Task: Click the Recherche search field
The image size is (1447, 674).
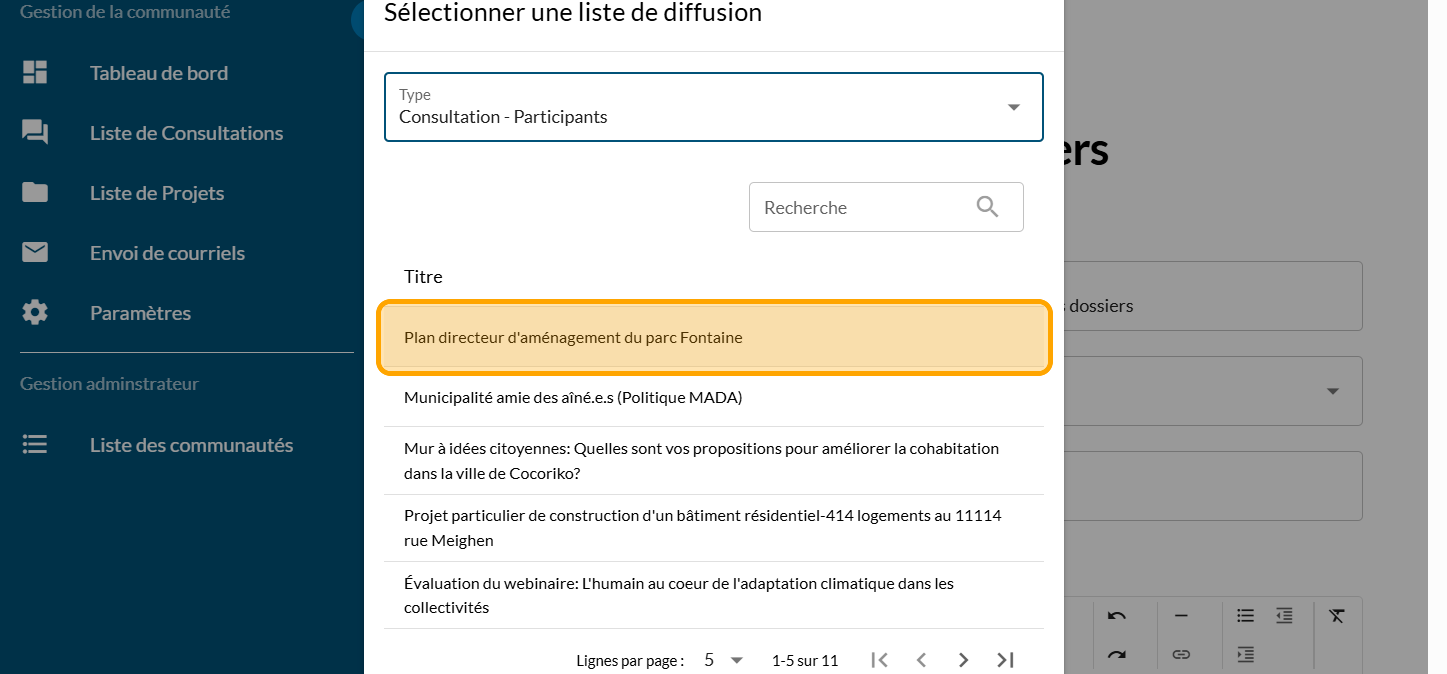Action: point(860,207)
